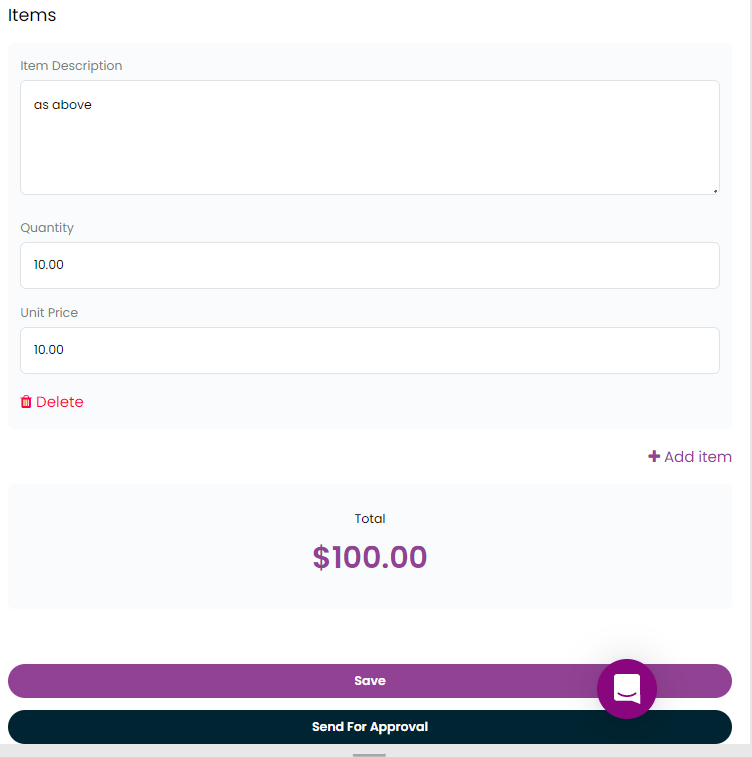Click the red trash can icon

tap(26, 402)
